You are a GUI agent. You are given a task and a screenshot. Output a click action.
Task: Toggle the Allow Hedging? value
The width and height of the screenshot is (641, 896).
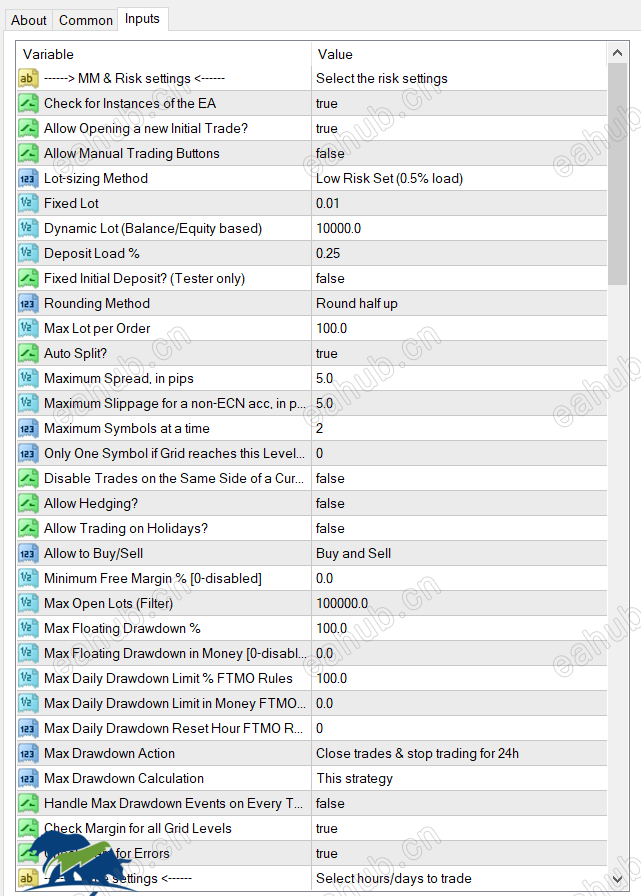pyautogui.click(x=459, y=503)
